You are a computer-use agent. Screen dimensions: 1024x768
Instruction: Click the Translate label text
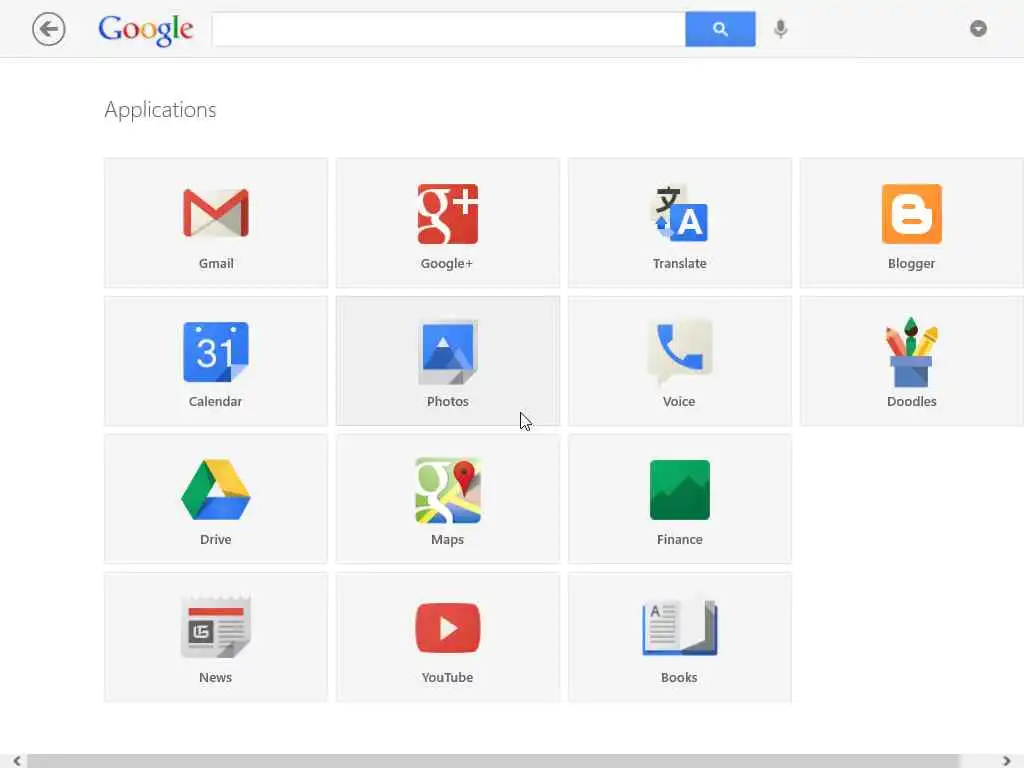point(680,263)
